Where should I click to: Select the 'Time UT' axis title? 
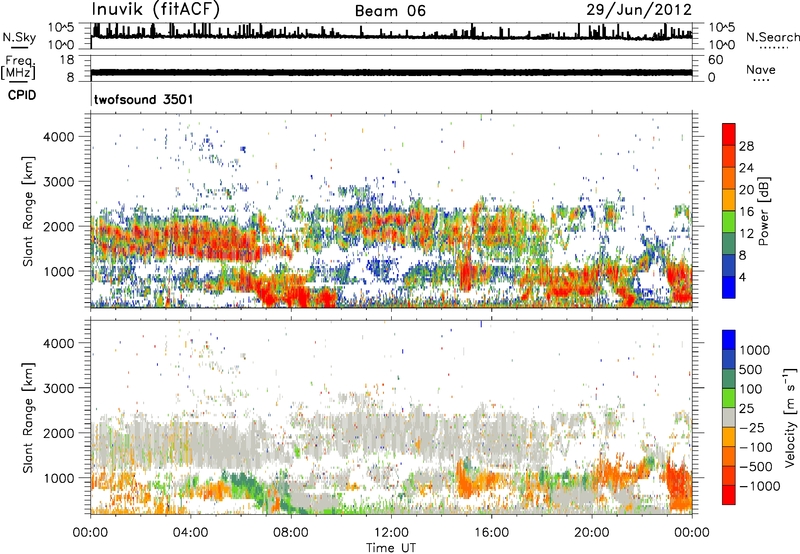[391, 548]
